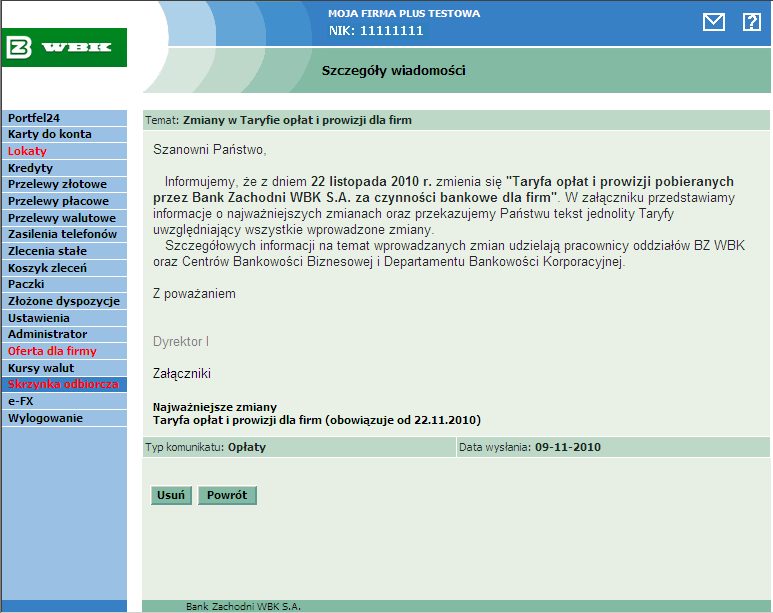Select Kredyty in the sidebar
Image resolution: width=773 pixels, height=613 pixels.
pos(64,168)
